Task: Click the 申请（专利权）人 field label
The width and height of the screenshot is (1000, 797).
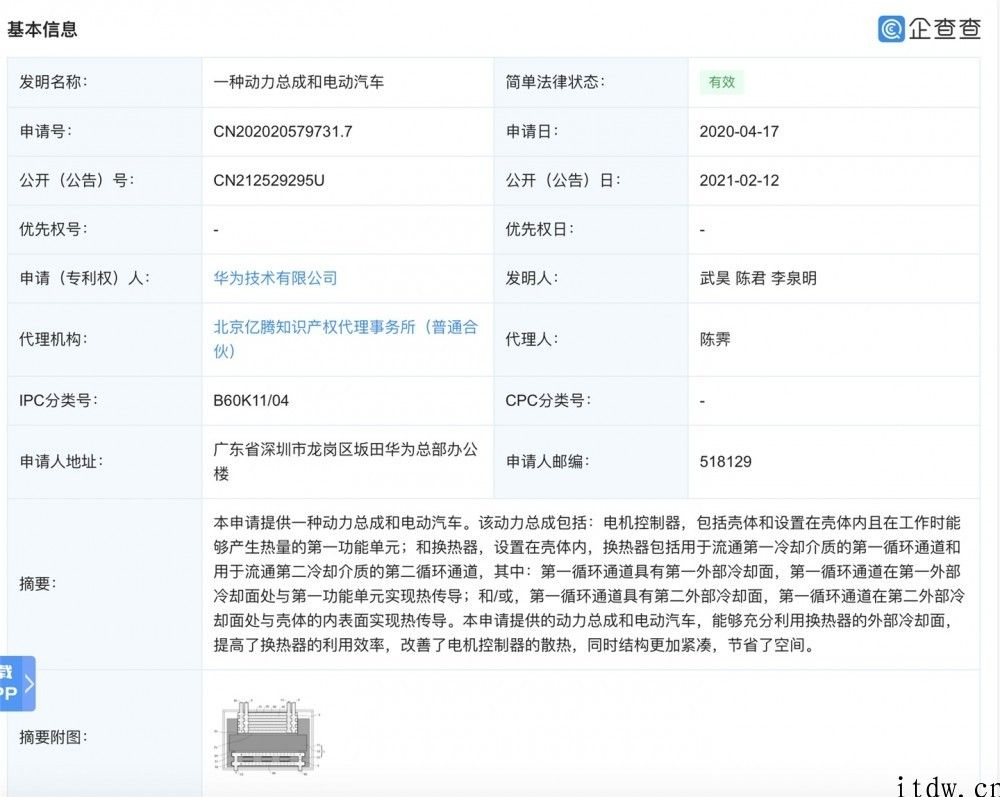Action: [x=84, y=278]
